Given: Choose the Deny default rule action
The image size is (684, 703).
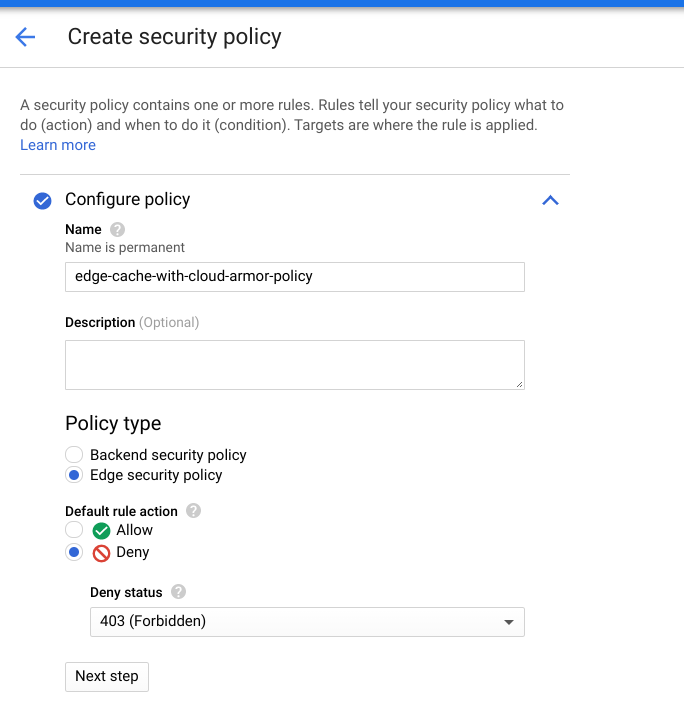Looking at the screenshot, I should click(74, 552).
